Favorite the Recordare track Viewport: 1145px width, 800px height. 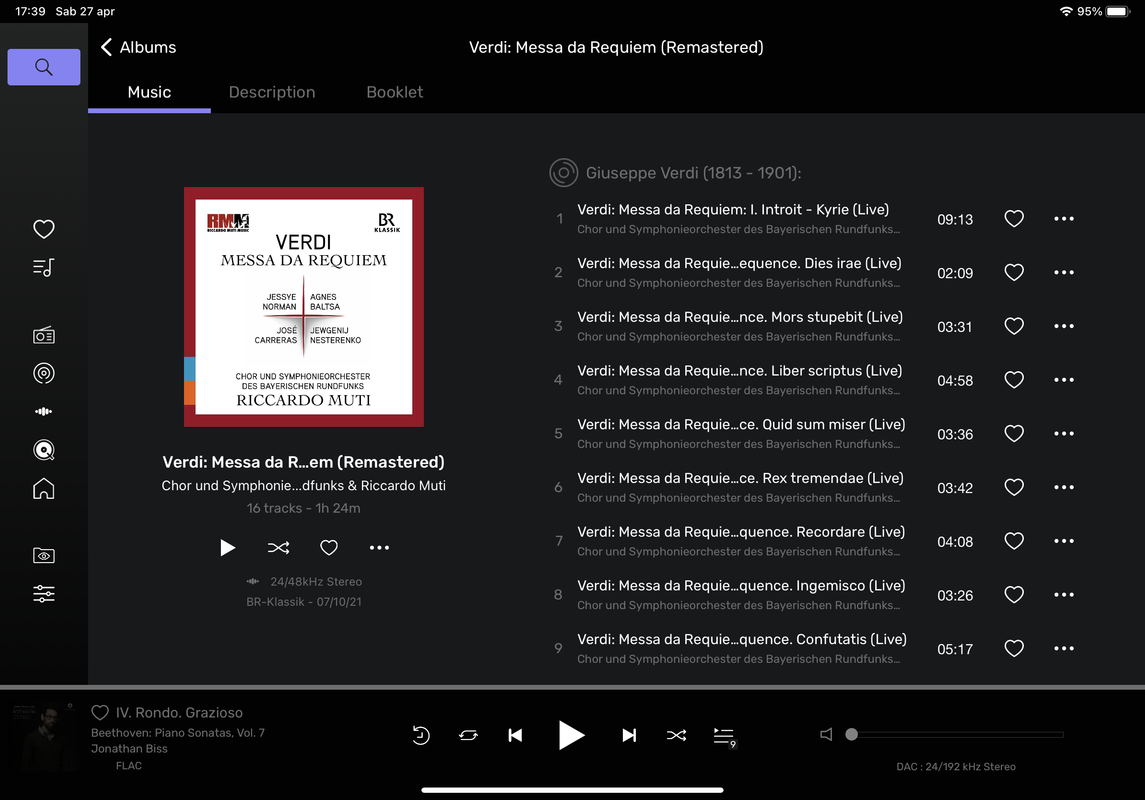click(x=1014, y=541)
